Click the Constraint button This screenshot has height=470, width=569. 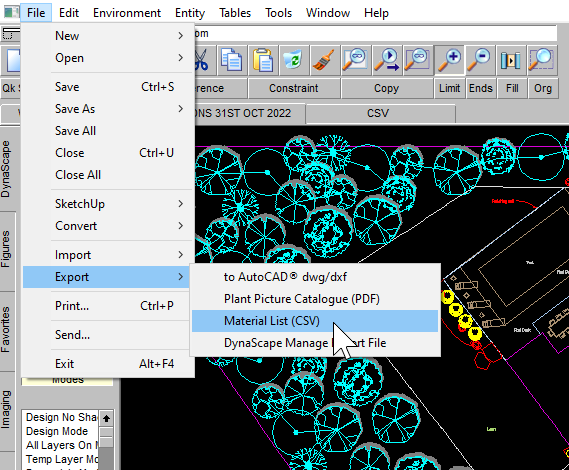point(294,88)
